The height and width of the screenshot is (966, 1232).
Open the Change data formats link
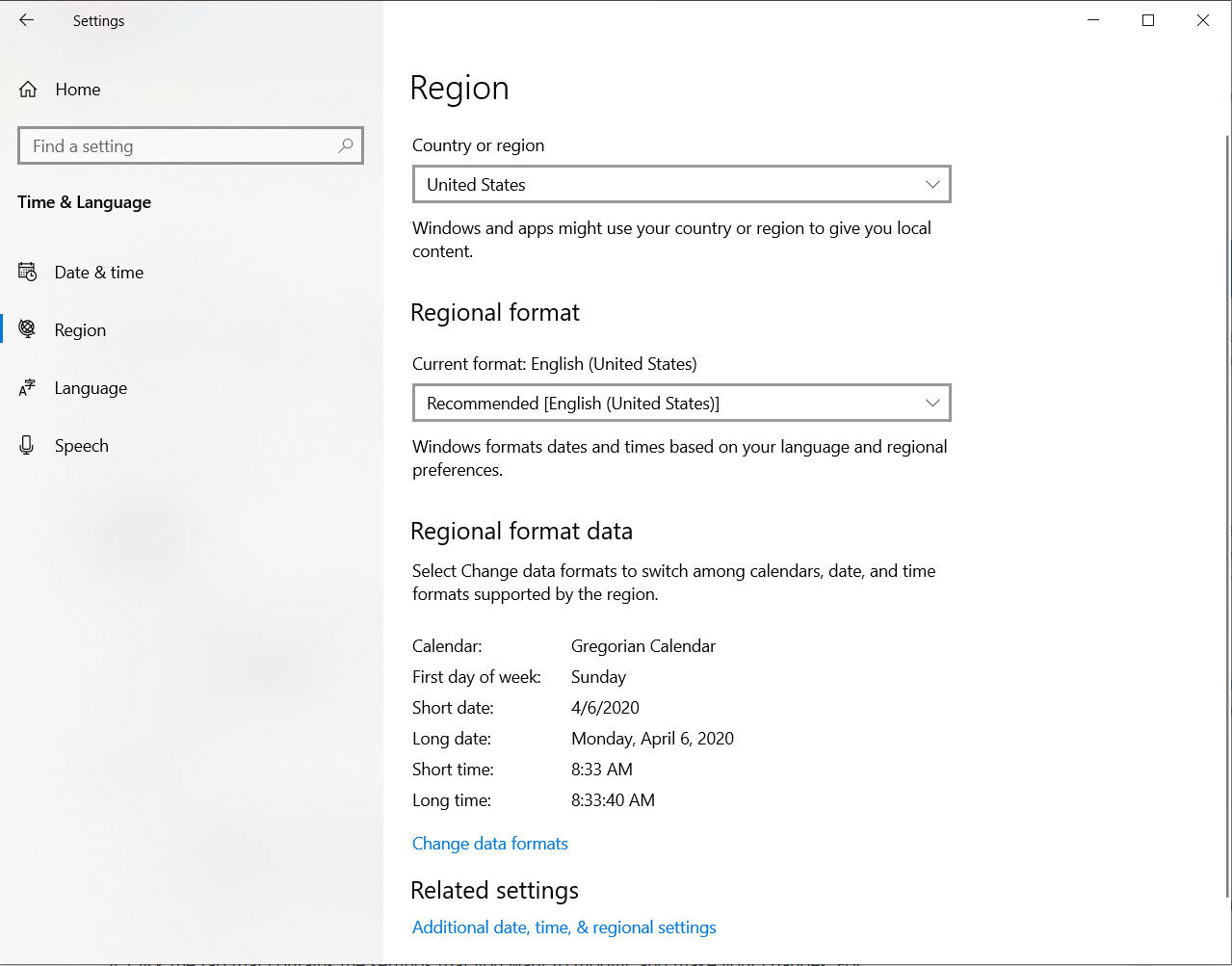tap(489, 844)
